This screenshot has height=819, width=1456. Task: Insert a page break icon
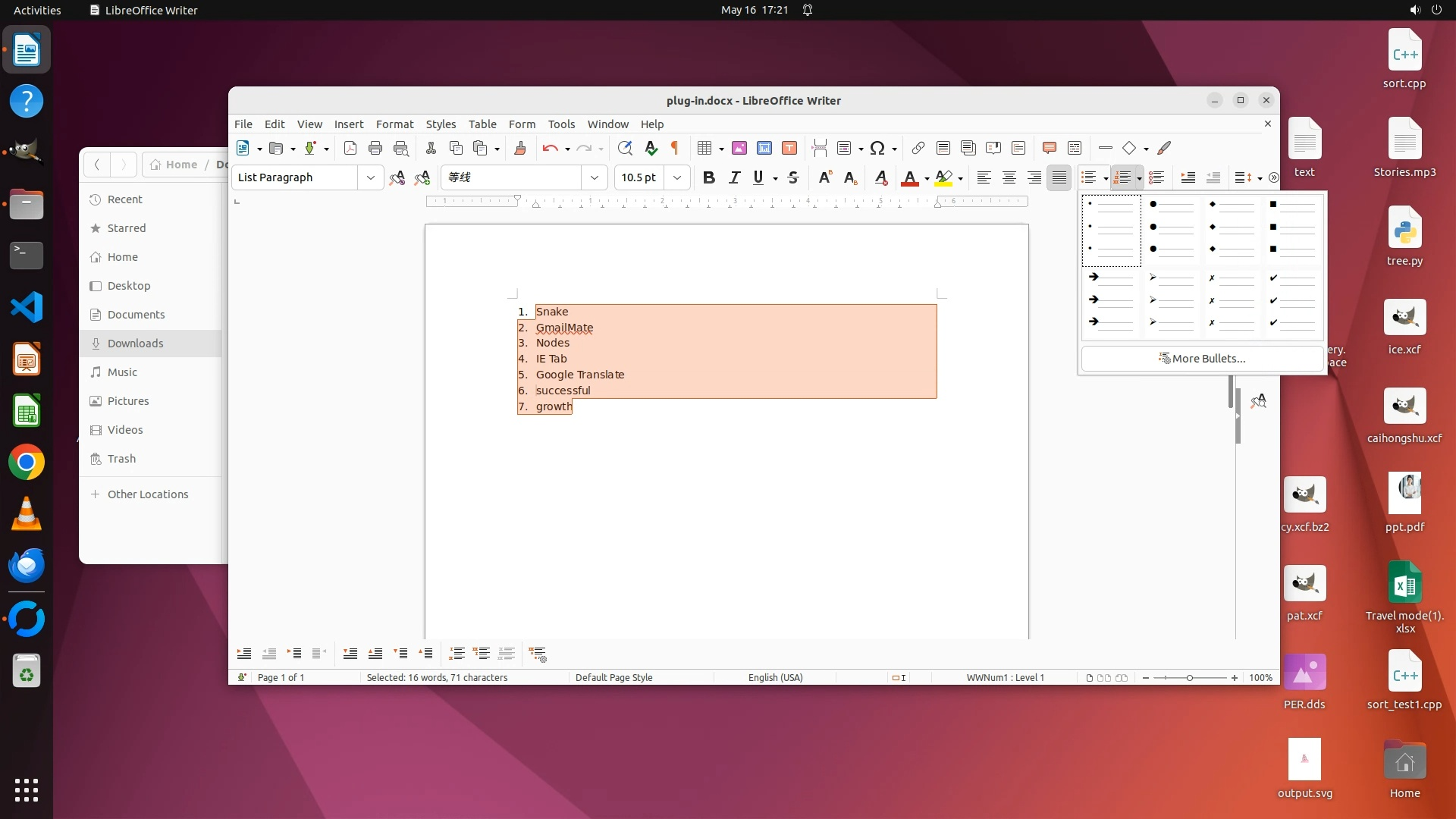pyautogui.click(x=819, y=149)
